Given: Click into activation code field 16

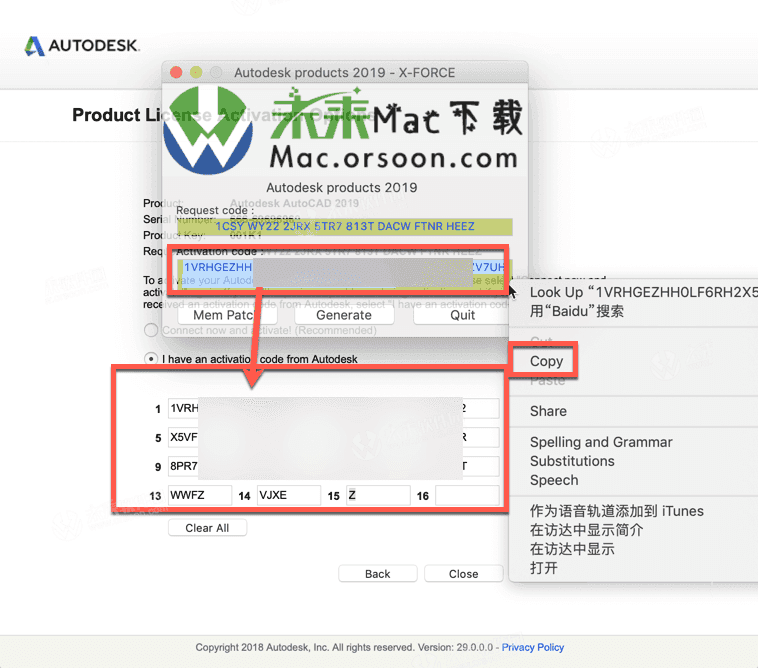Looking at the screenshot, I should click(467, 495).
